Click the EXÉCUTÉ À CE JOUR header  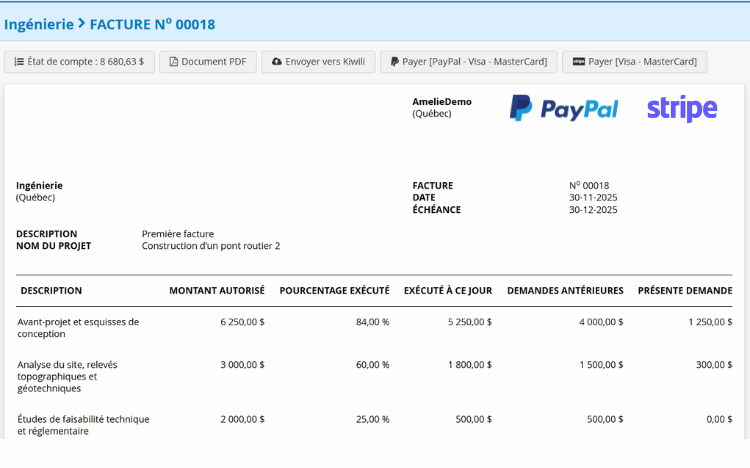[x=447, y=291]
